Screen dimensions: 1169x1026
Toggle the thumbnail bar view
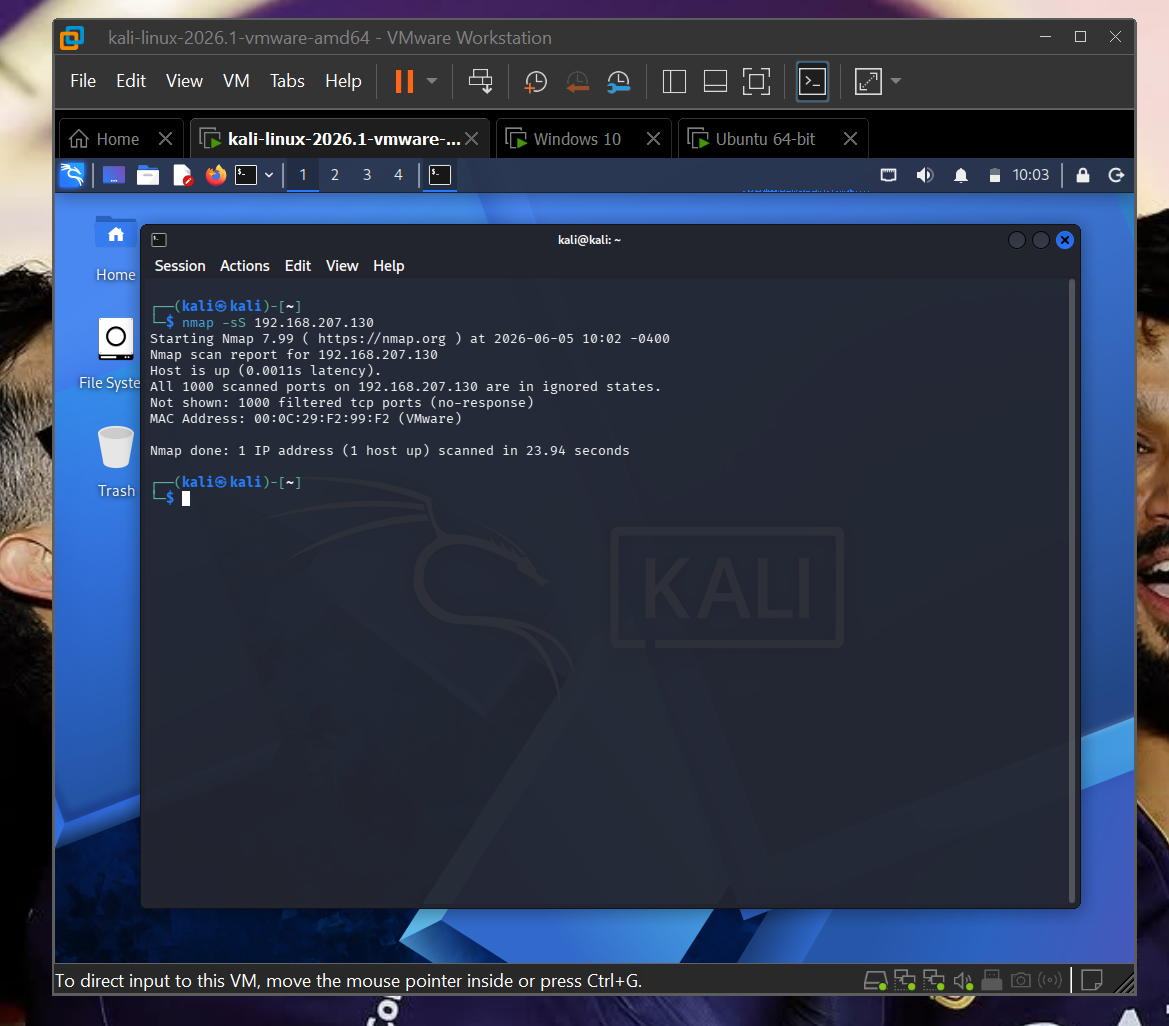pos(715,81)
